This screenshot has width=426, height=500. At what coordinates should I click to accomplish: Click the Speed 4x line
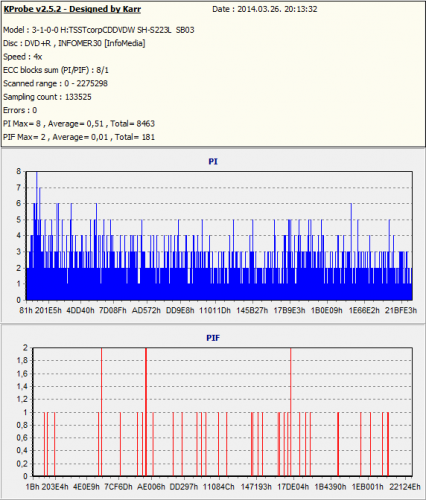(x=23, y=57)
